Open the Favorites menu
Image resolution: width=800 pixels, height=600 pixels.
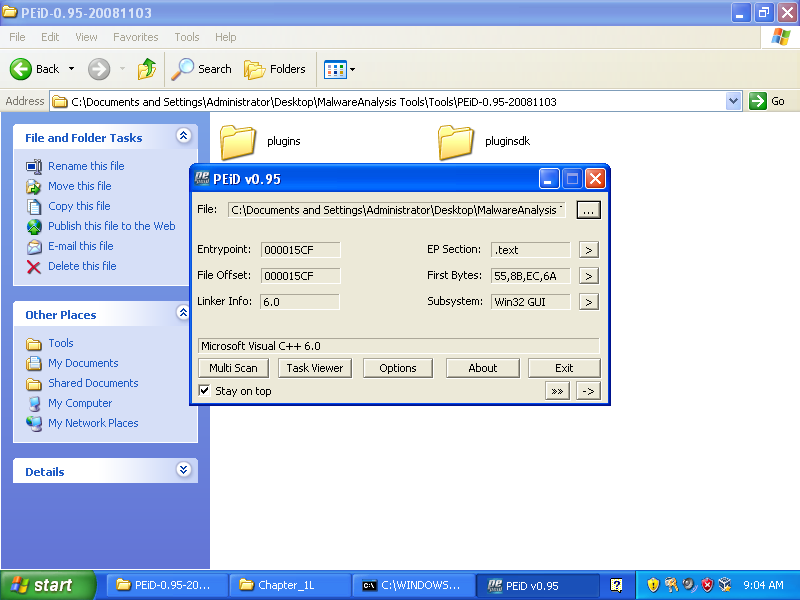click(135, 37)
